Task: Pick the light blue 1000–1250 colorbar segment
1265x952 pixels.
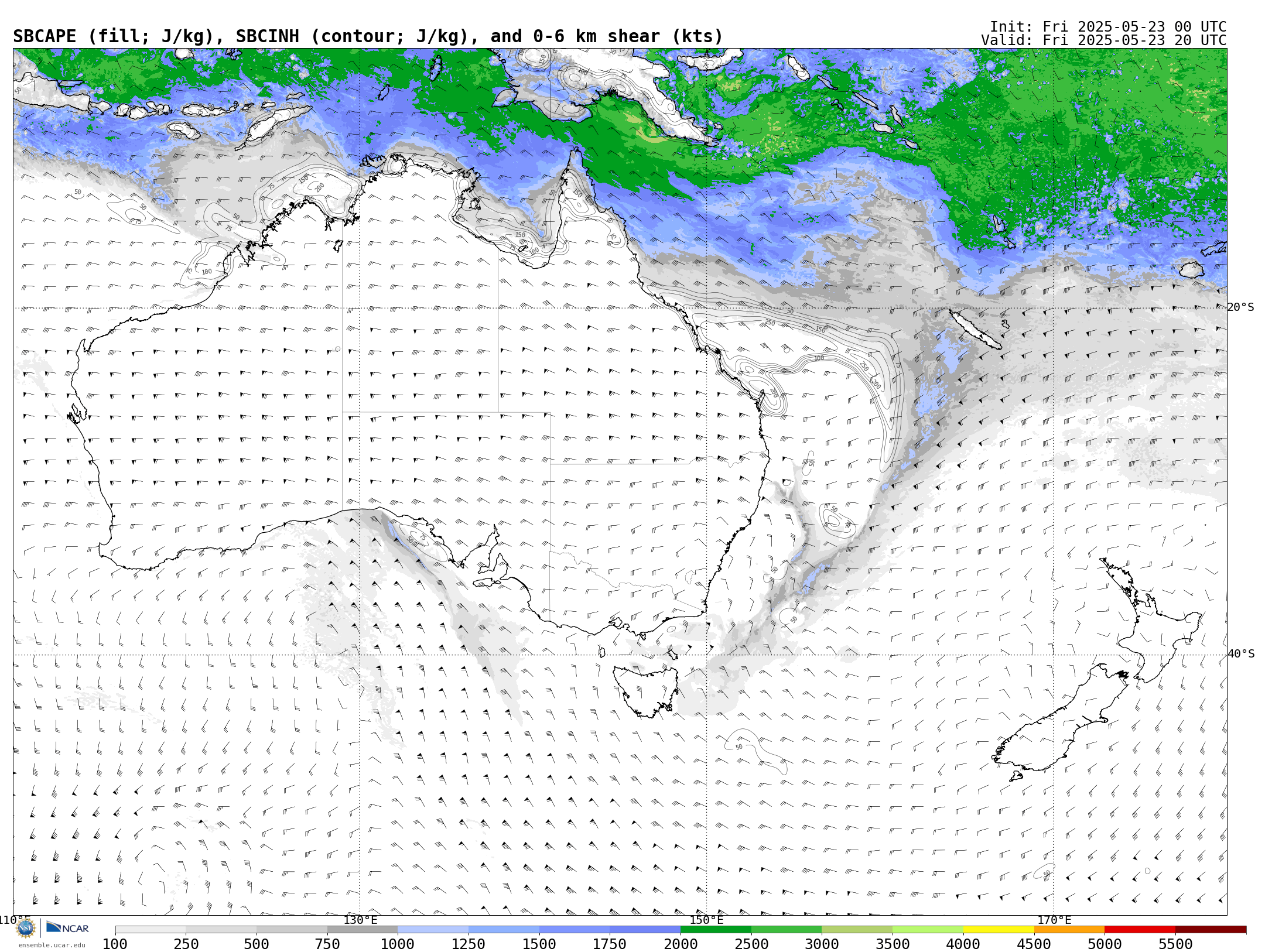Action: click(433, 930)
